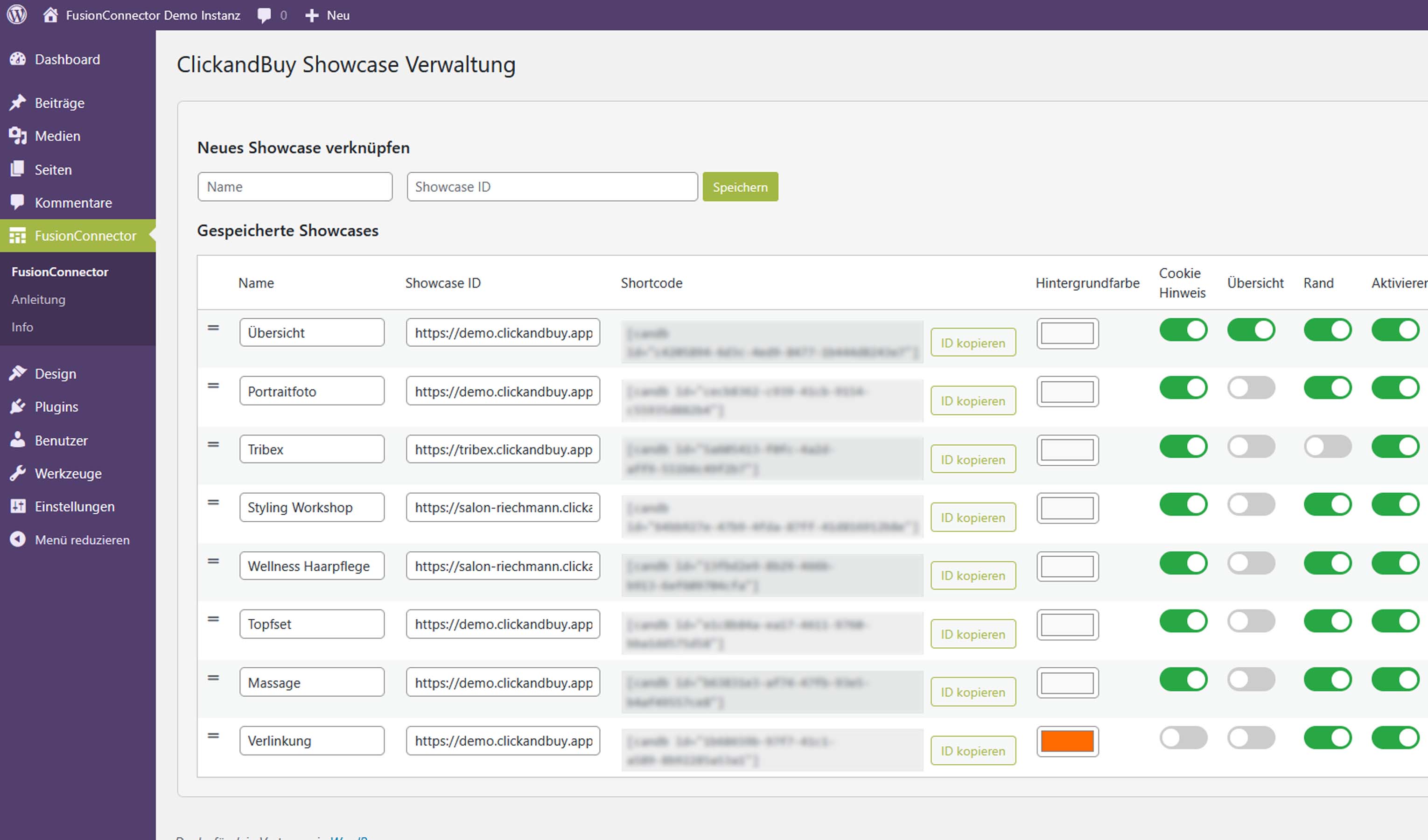Click the Plugins plug icon
Viewport: 1428px width, 840px height.
click(x=18, y=406)
